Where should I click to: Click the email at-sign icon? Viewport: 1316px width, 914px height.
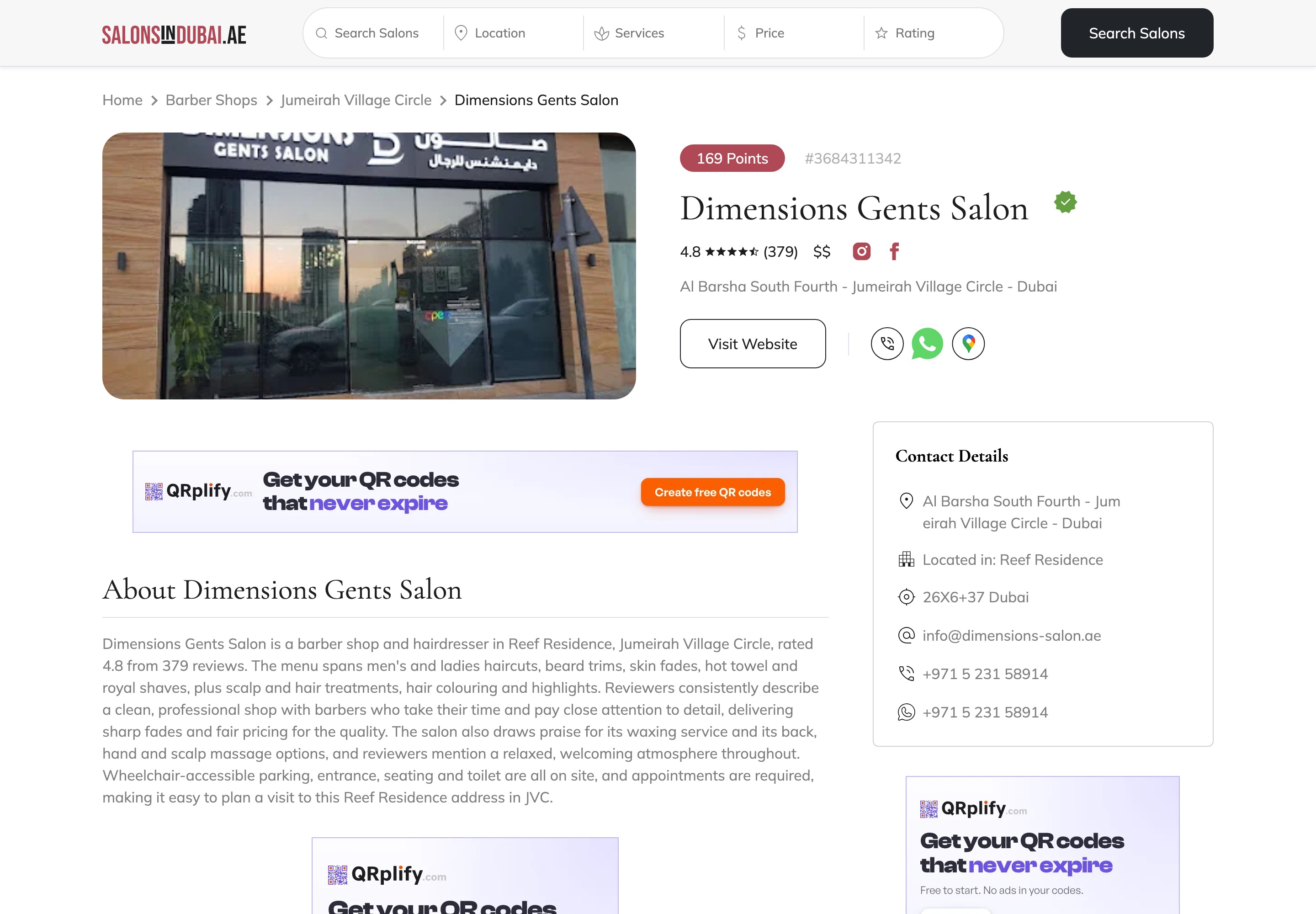[x=906, y=635]
